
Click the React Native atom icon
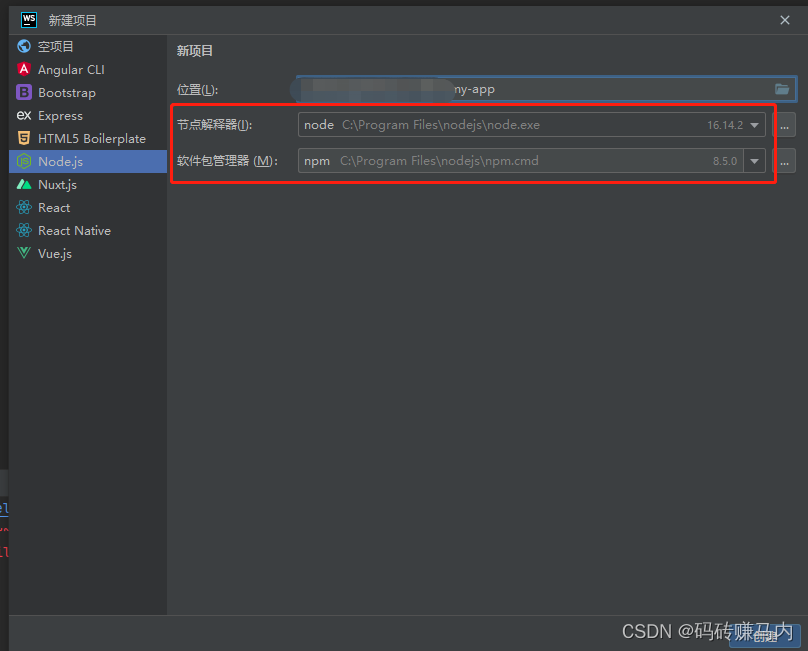click(24, 230)
